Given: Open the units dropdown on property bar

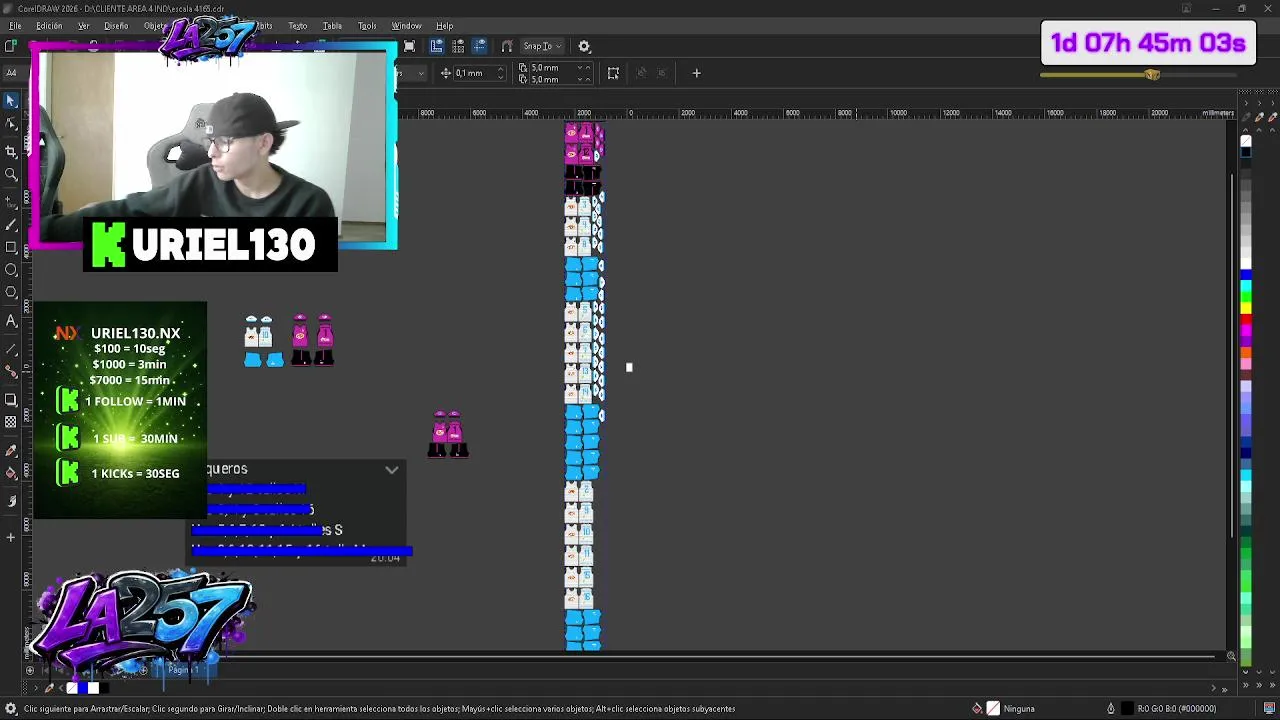Looking at the screenshot, I should pos(419,73).
